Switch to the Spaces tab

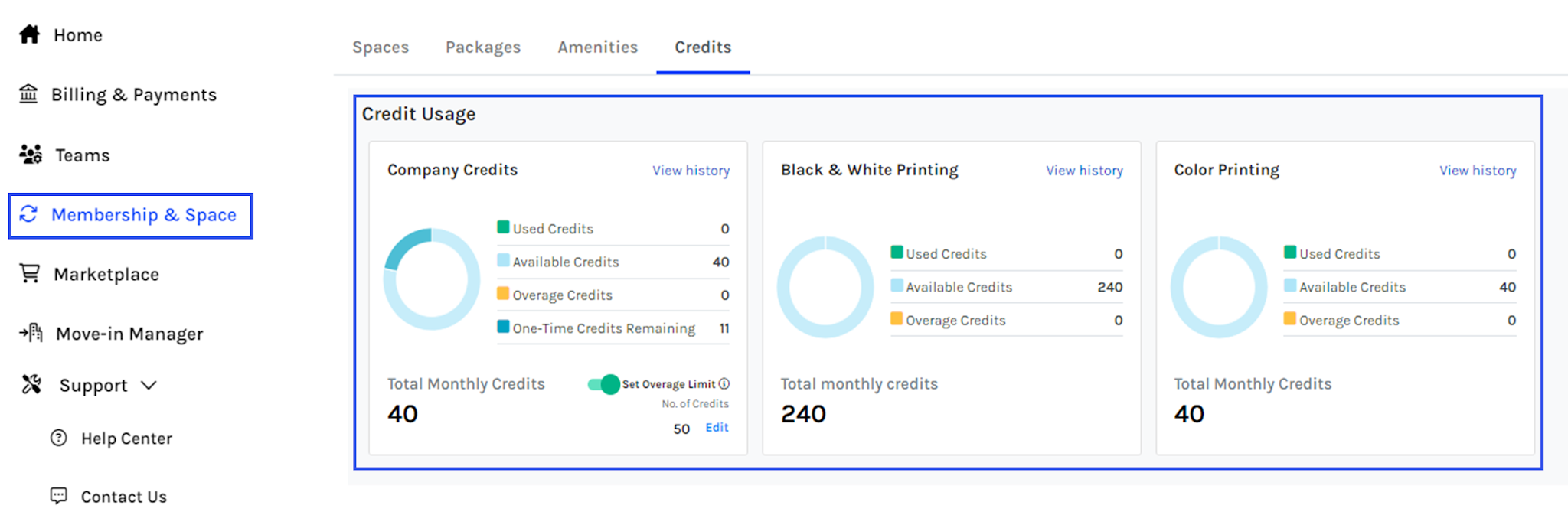coord(381,47)
